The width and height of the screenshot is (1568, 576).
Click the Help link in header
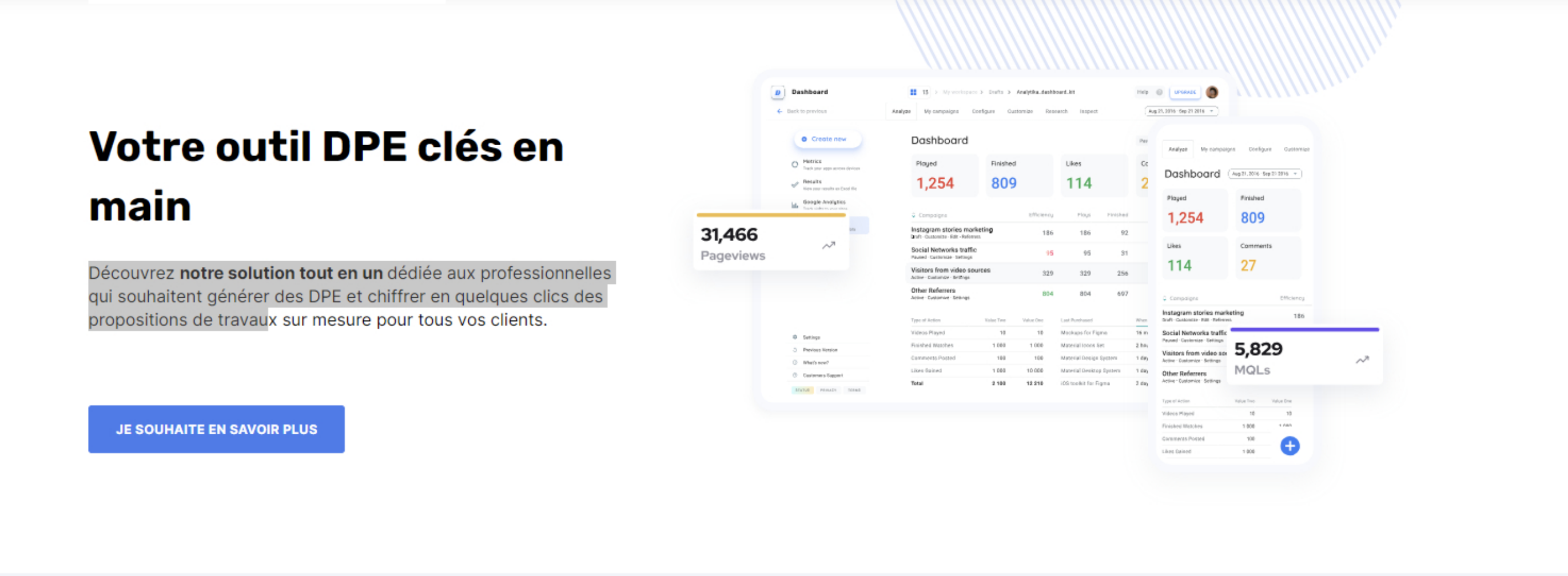(x=1143, y=93)
